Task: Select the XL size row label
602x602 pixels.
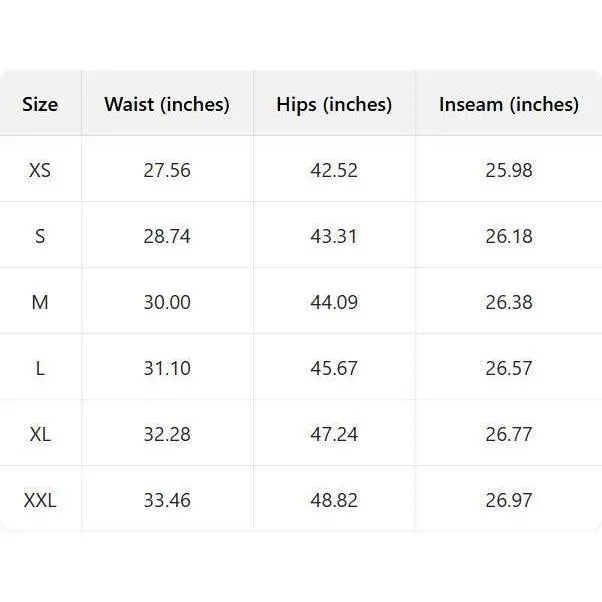Action: point(40,434)
